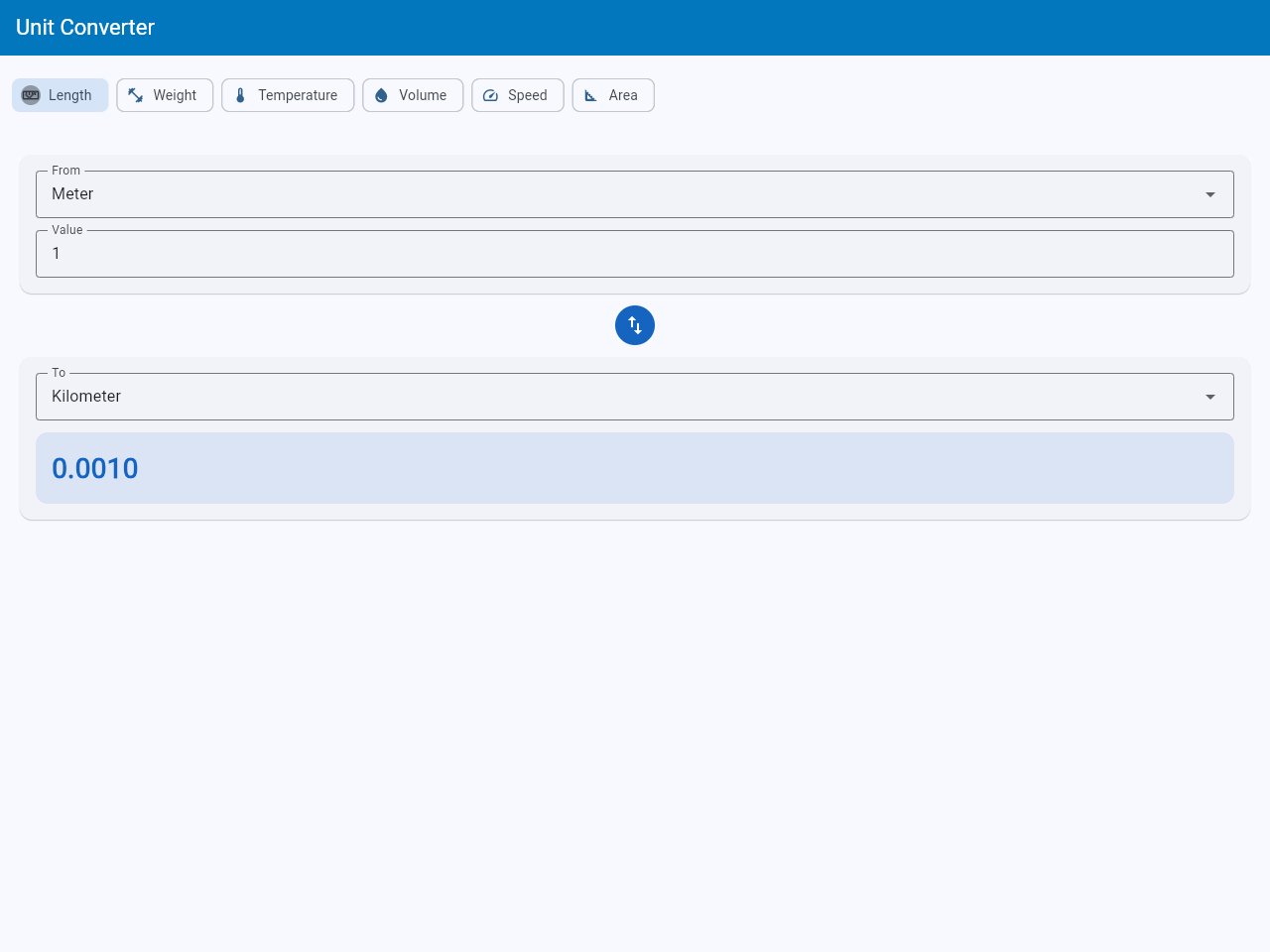Swap the From and To units
The height and width of the screenshot is (952, 1270).
(635, 325)
